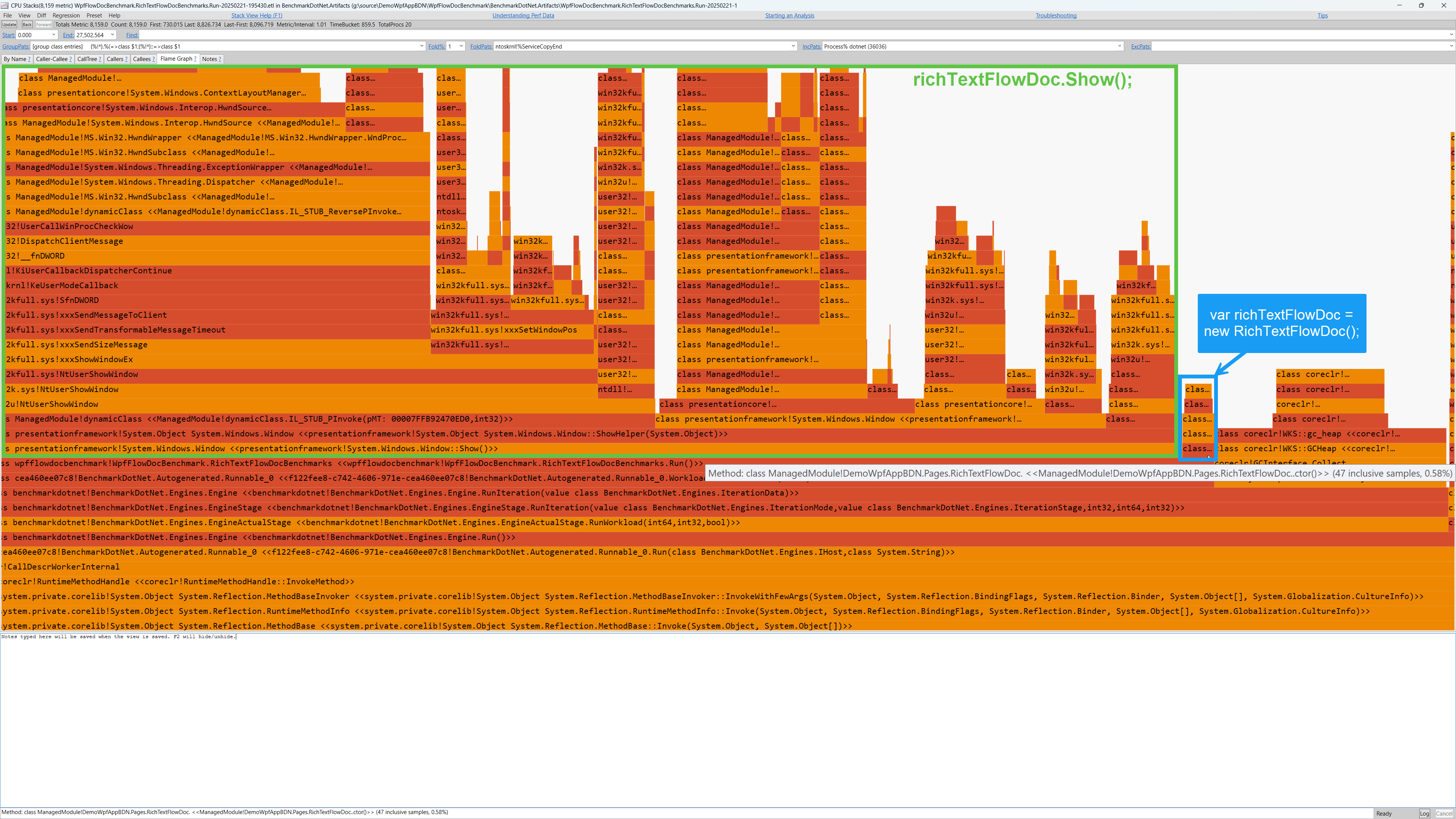Open the Understanding Perf Data link
Image resolution: width=1456 pixels, height=819 pixels.
coord(523,16)
